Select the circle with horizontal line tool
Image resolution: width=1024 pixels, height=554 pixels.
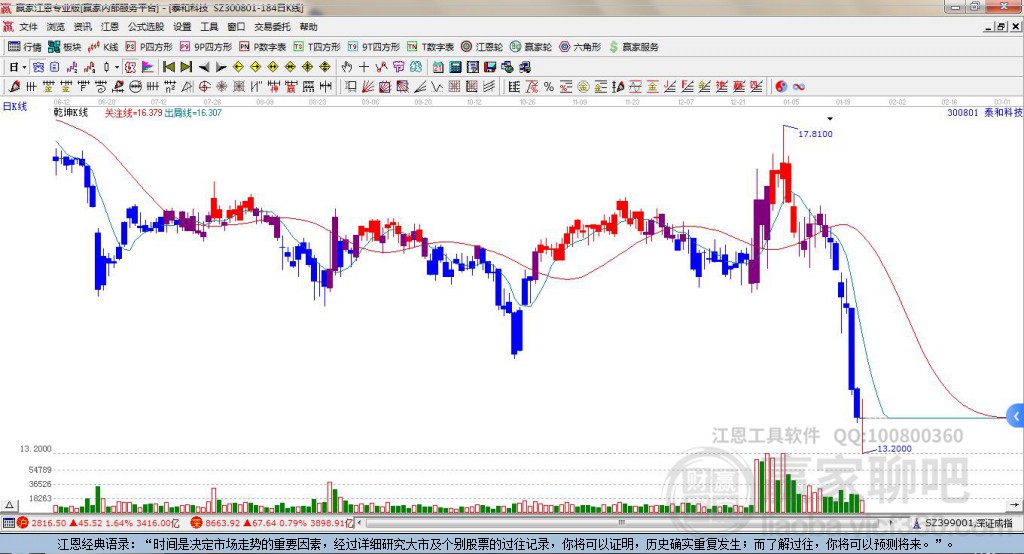tap(136, 87)
